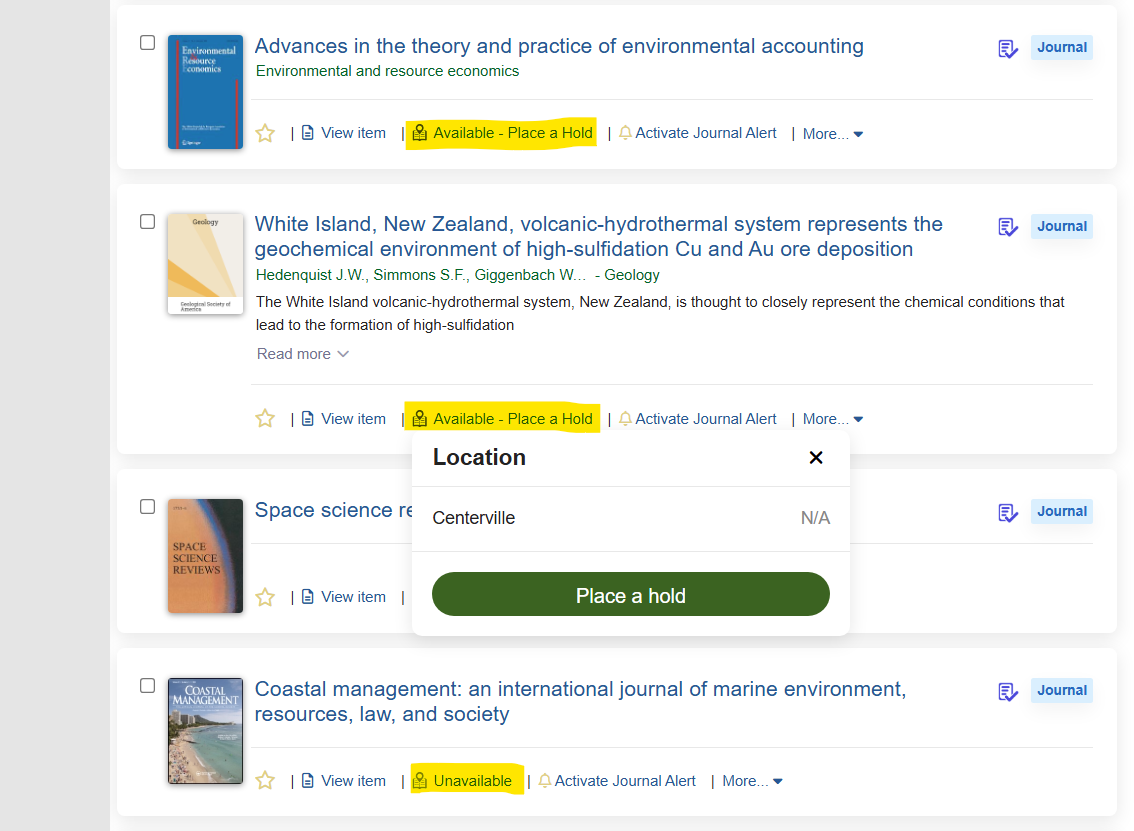Click star icon for Space science reviews

265,597
